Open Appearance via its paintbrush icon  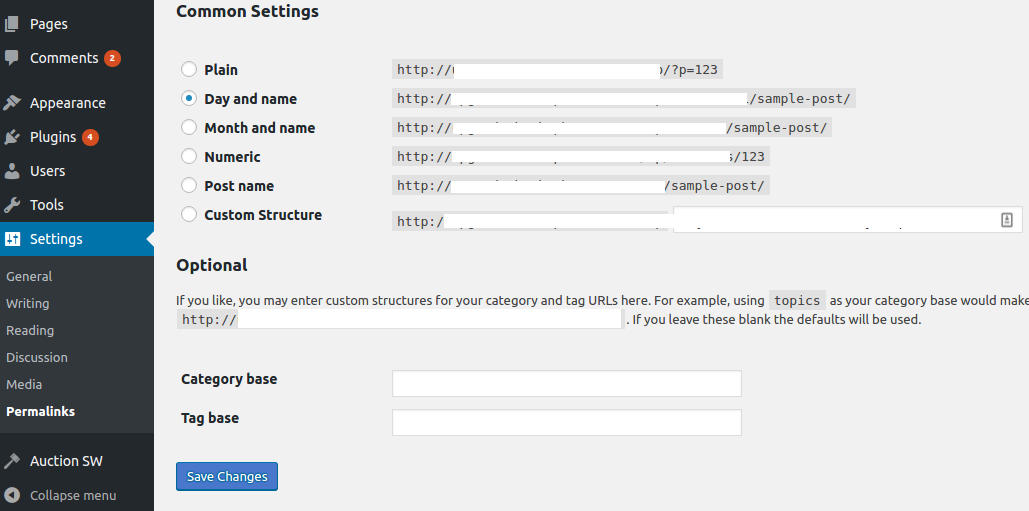[x=12, y=103]
